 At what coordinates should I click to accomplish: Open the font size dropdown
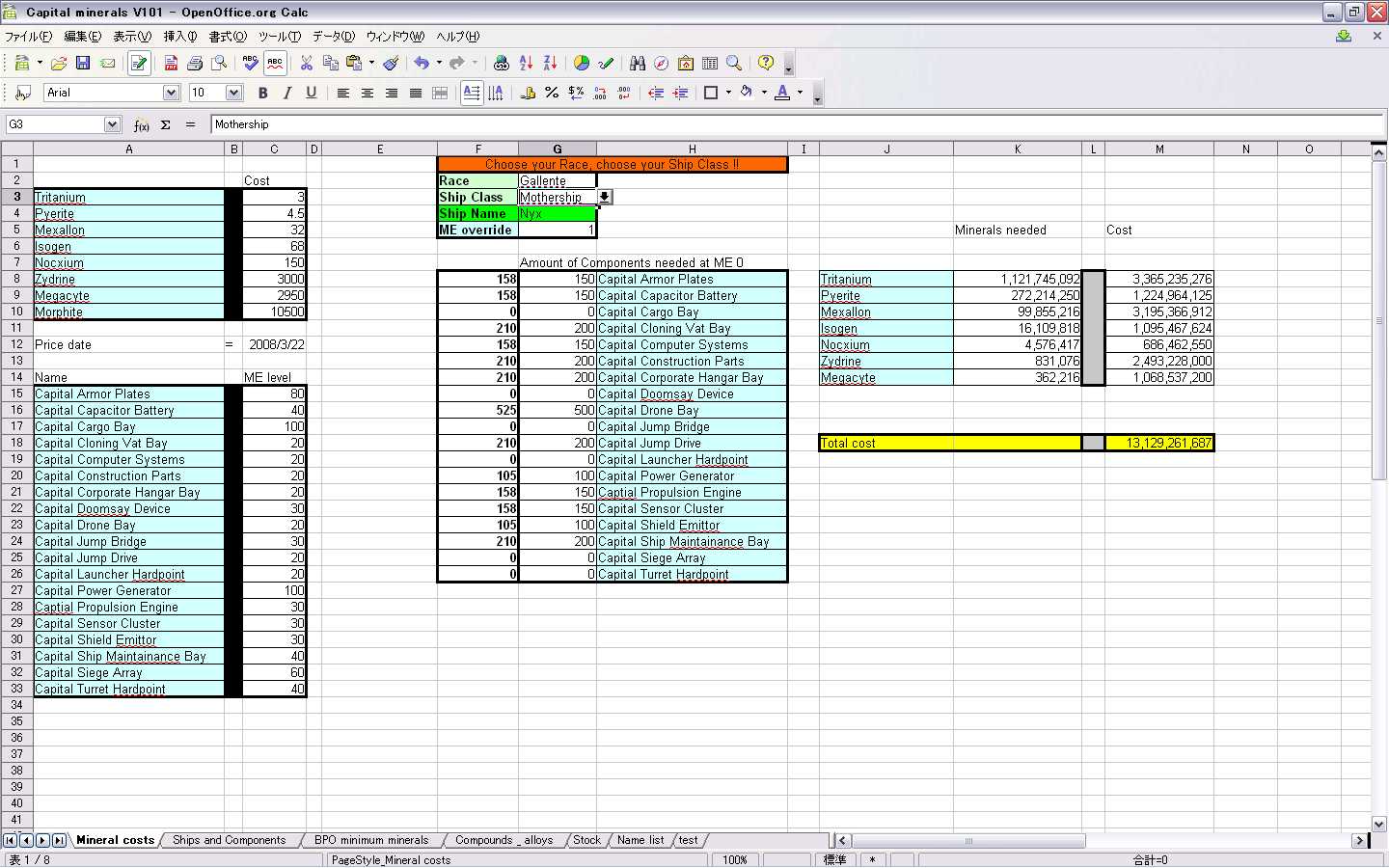pos(233,93)
